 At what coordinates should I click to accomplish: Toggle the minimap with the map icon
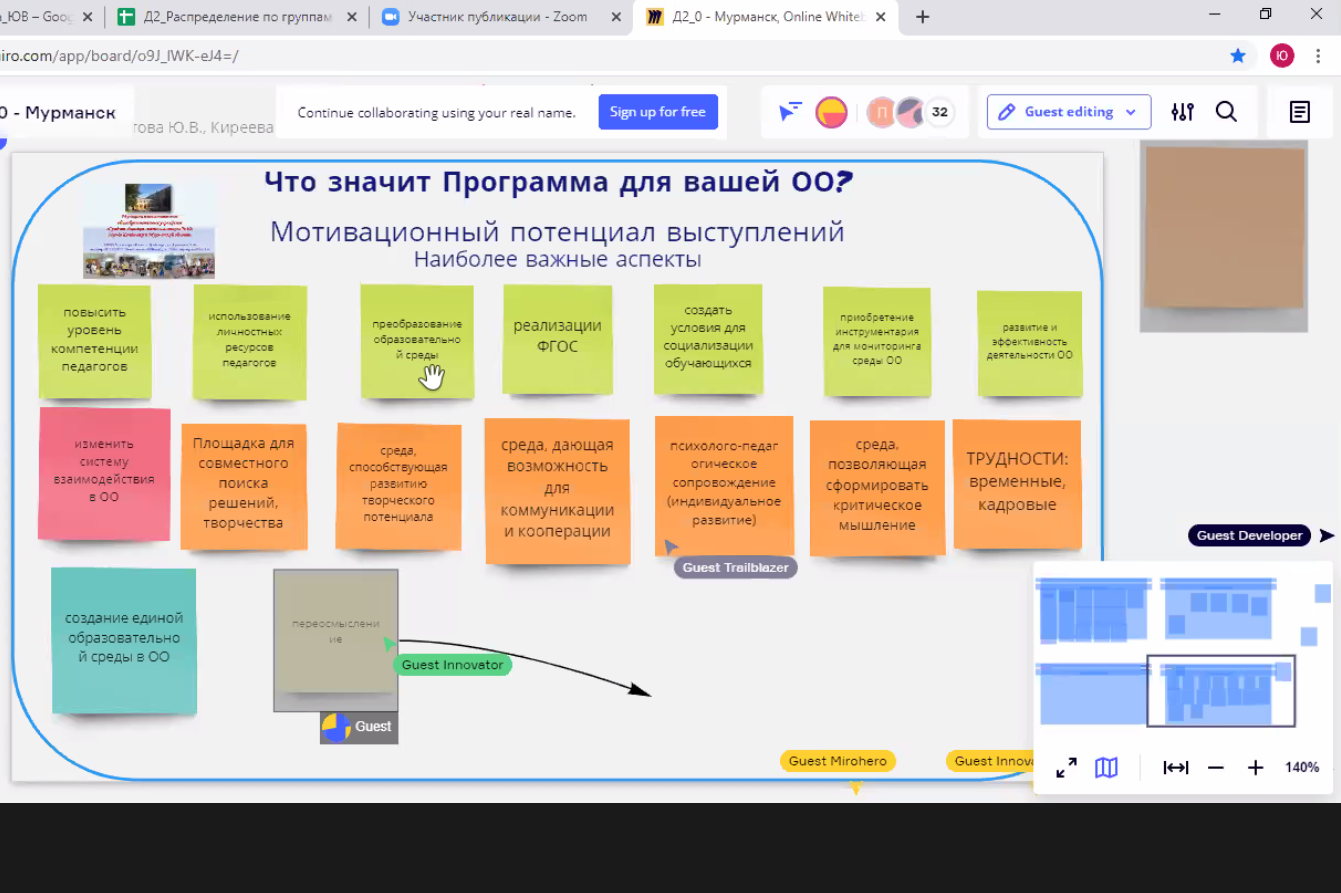1106,768
